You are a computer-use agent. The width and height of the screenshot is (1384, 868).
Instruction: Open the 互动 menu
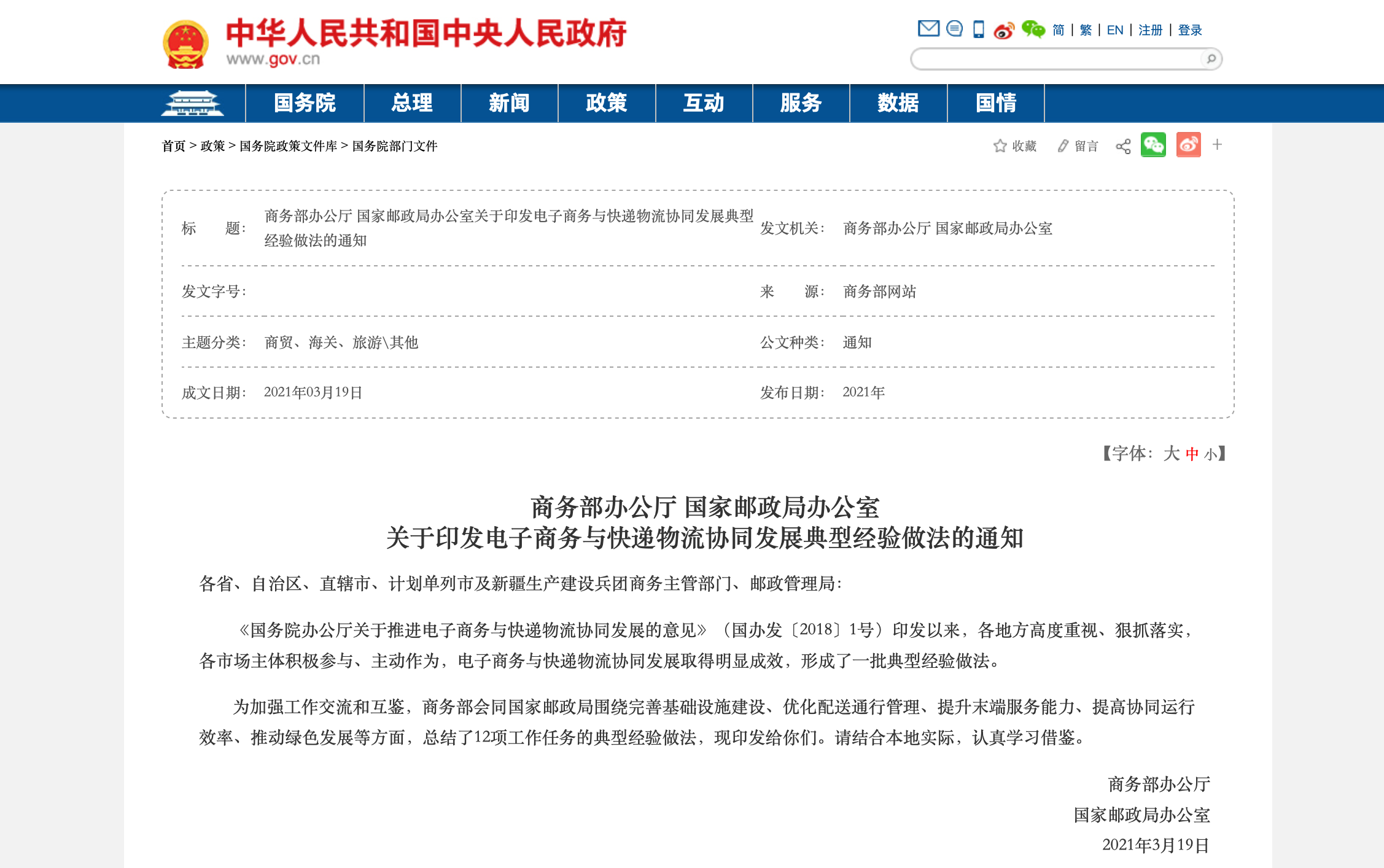[704, 103]
